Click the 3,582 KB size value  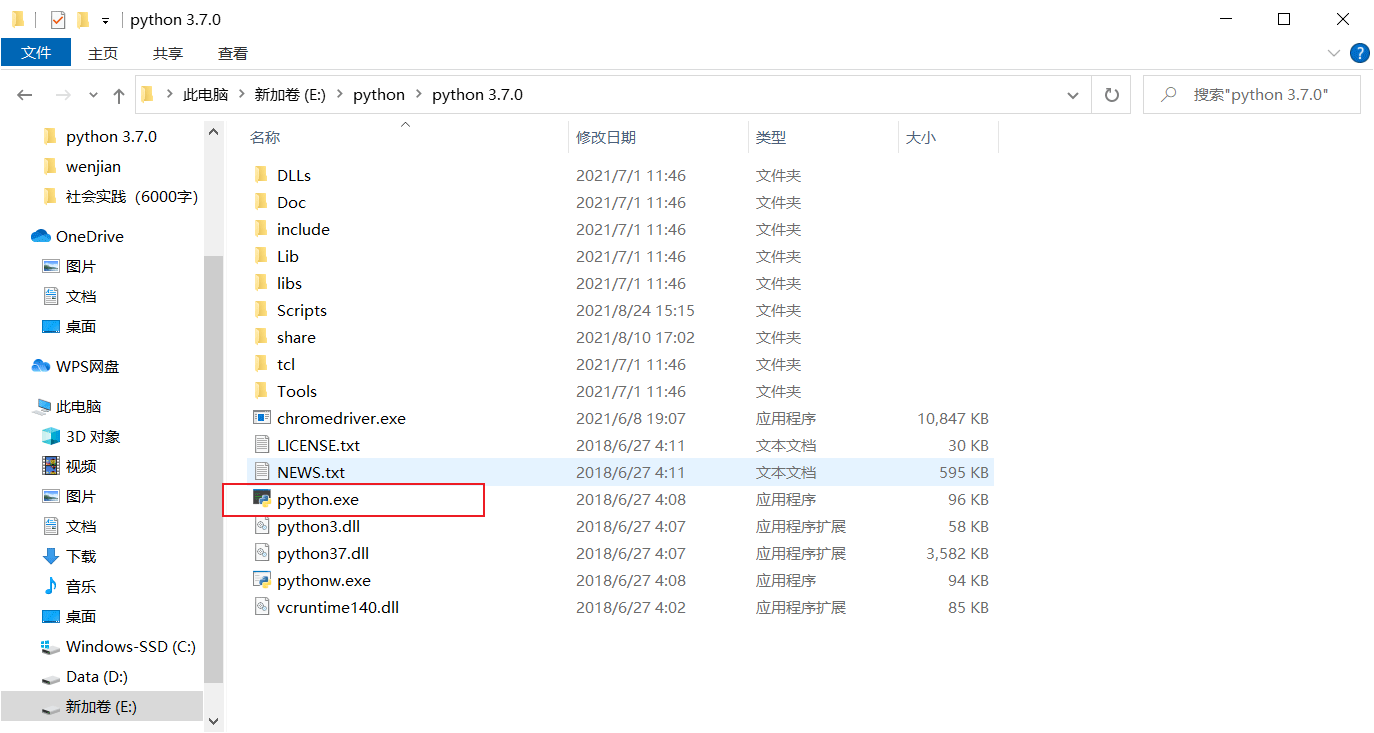click(x=957, y=553)
